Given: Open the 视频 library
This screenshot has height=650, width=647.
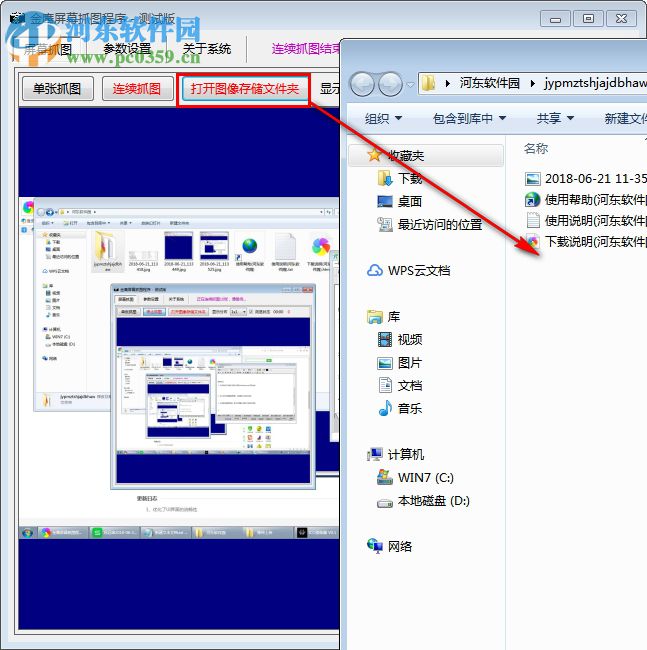Looking at the screenshot, I should 410,340.
